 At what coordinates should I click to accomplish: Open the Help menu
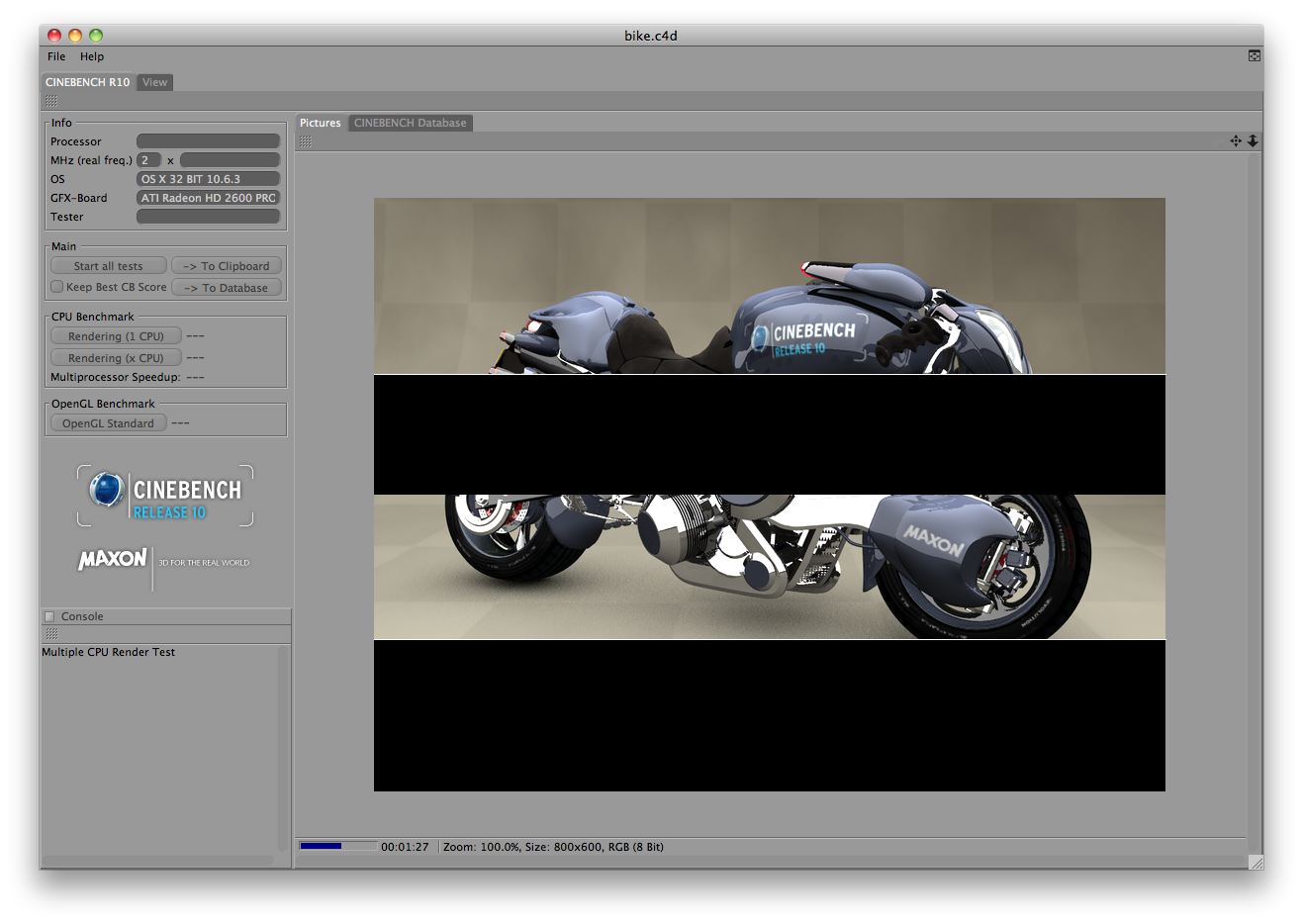click(92, 56)
